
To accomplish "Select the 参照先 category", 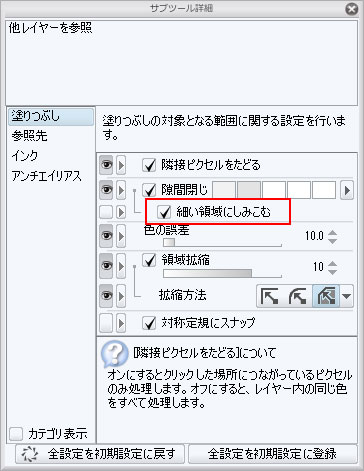I will tap(29, 136).
